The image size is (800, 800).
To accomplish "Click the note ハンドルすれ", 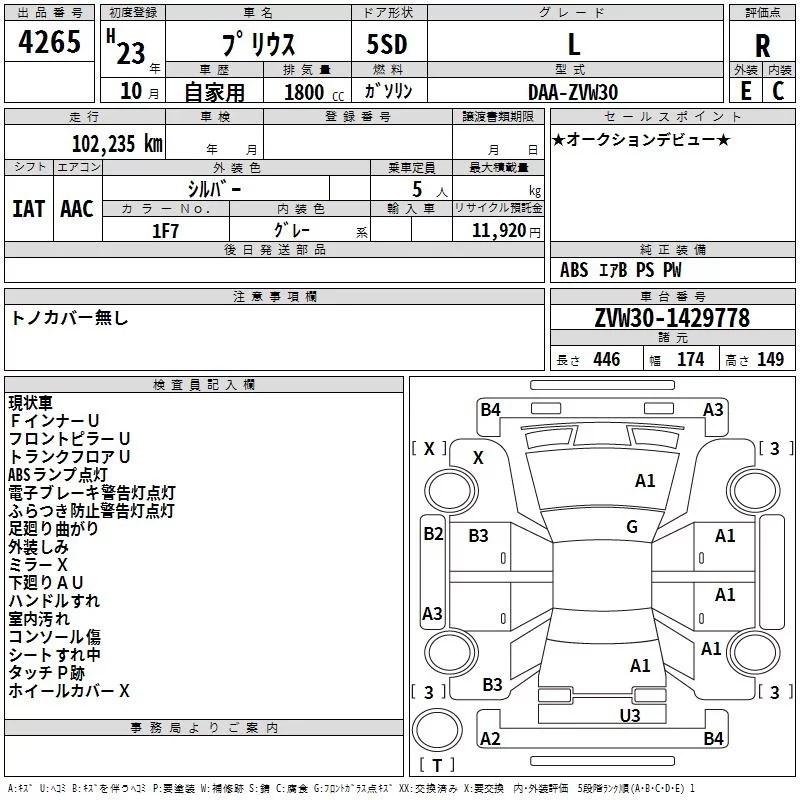I will [54, 601].
